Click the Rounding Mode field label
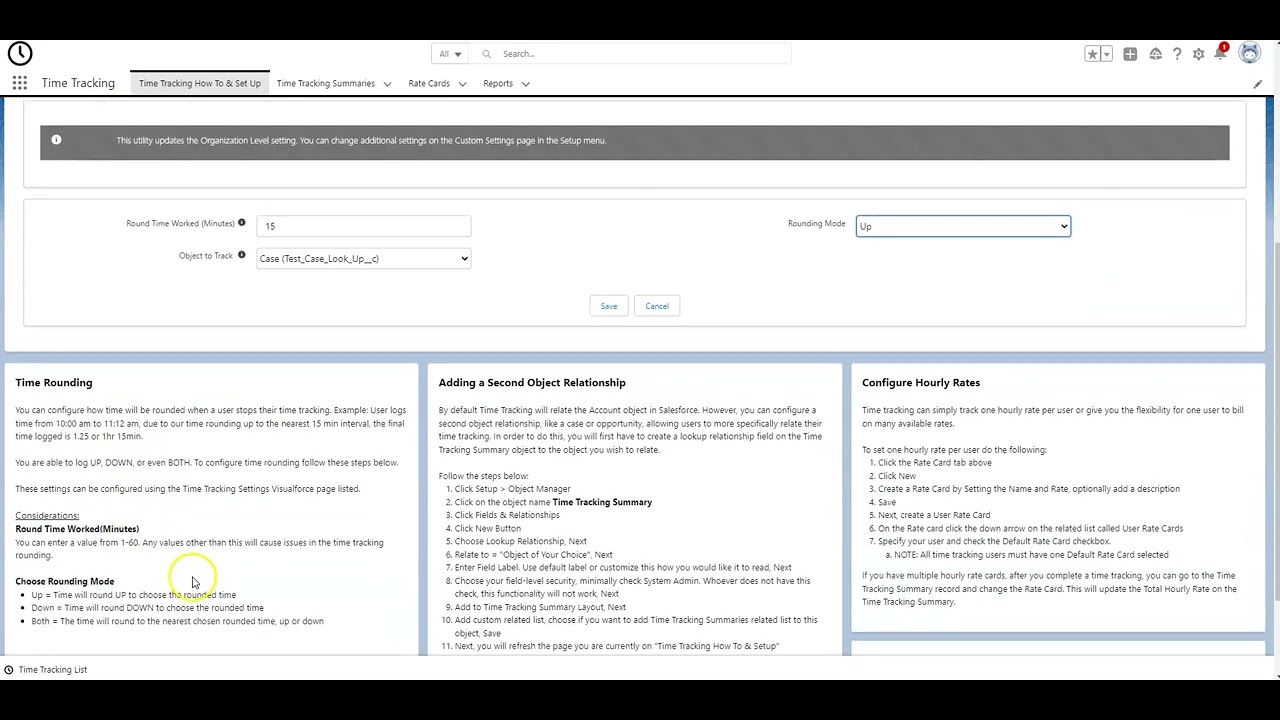 [x=816, y=224]
